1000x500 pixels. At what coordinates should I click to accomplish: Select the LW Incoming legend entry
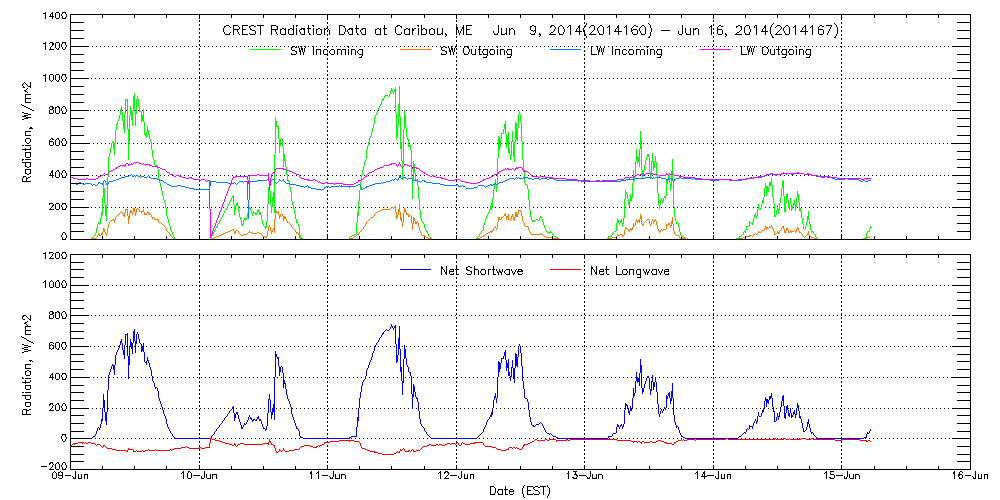point(626,51)
